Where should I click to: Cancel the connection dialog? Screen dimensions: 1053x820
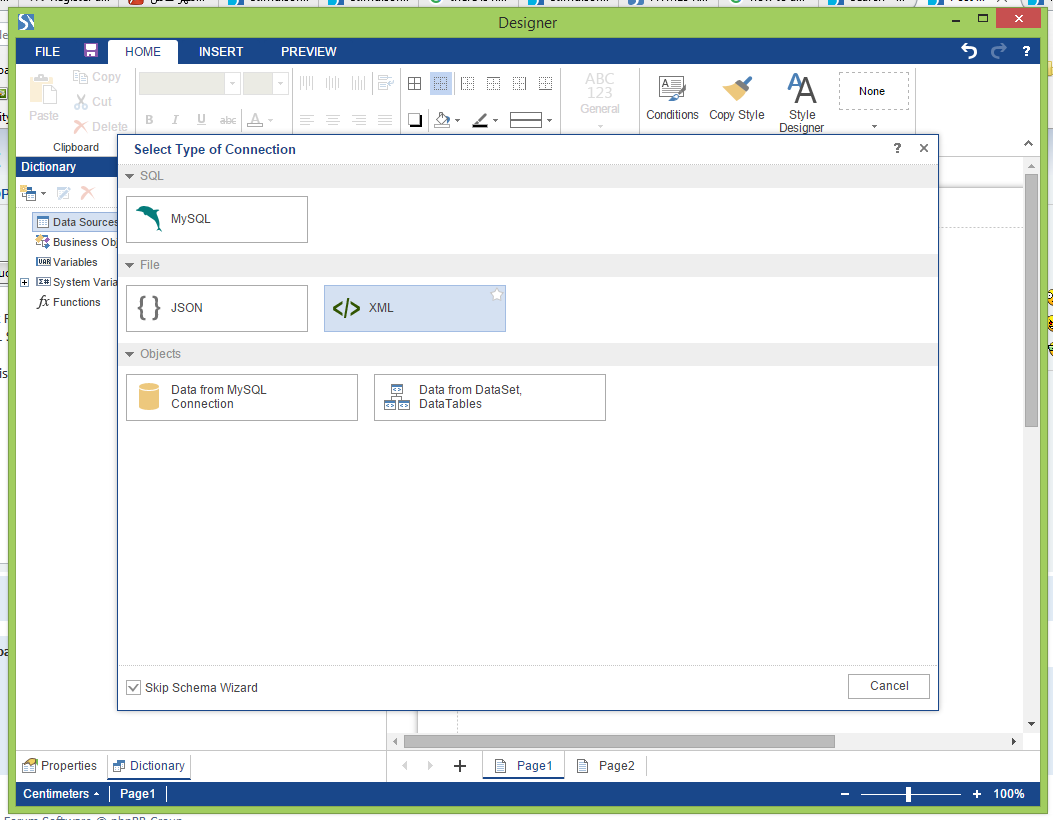[x=888, y=686]
